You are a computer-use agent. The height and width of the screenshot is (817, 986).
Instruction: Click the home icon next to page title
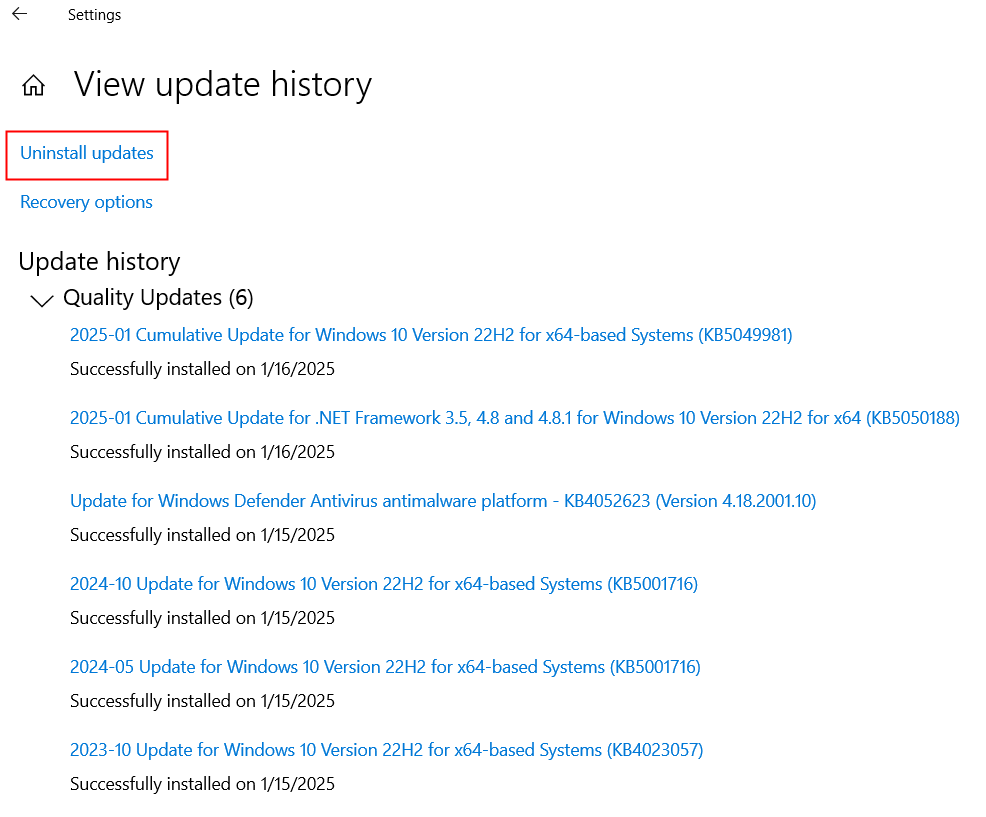coord(33,85)
